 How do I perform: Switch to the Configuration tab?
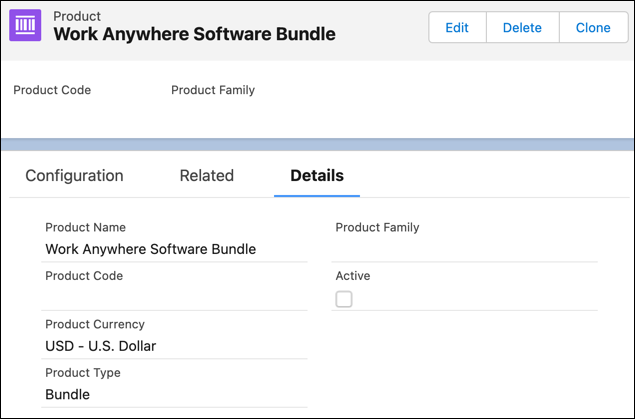coord(74,176)
